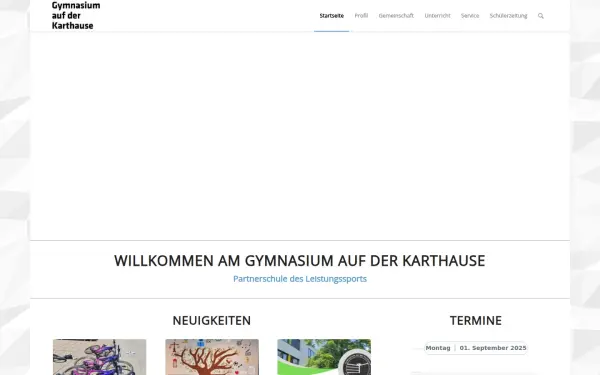Viewport: 600px width, 375px height.
Task: Open the Gemeinschaft menu
Action: [x=396, y=16]
